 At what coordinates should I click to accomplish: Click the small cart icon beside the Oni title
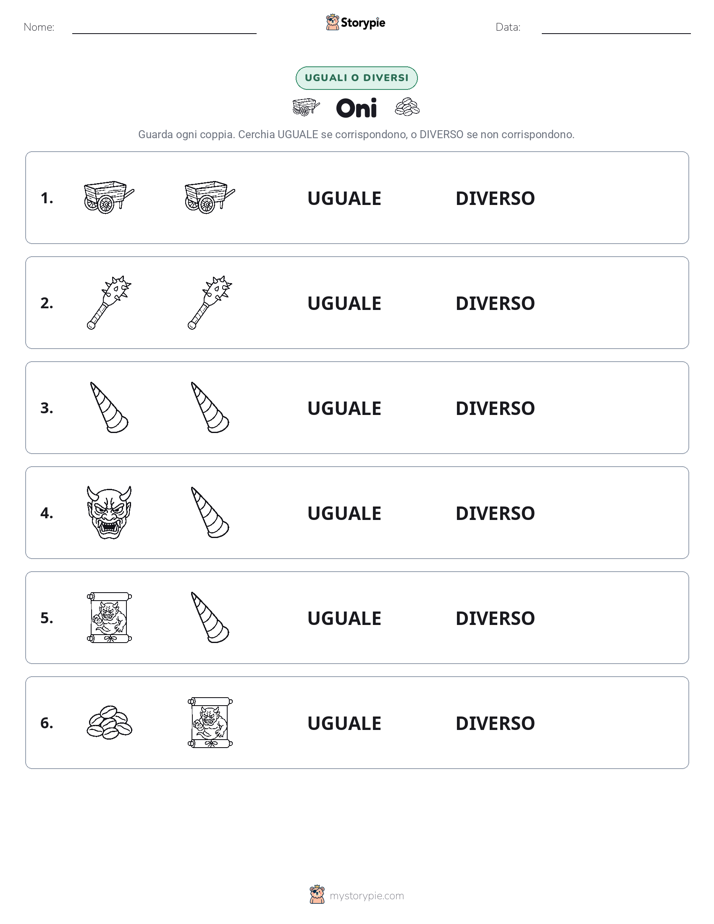306,107
